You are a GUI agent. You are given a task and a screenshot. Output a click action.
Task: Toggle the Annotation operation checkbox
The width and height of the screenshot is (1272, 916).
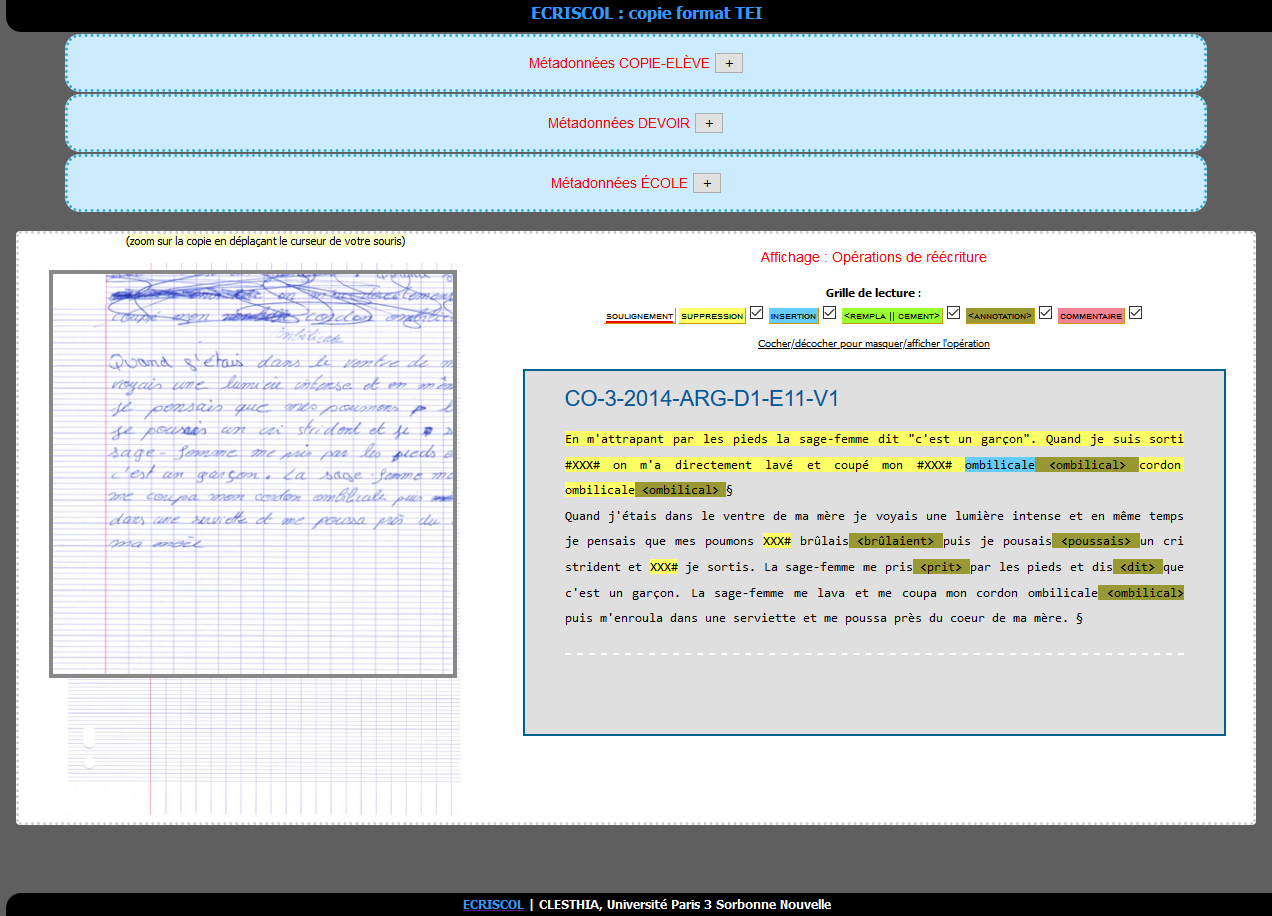tap(1045, 313)
